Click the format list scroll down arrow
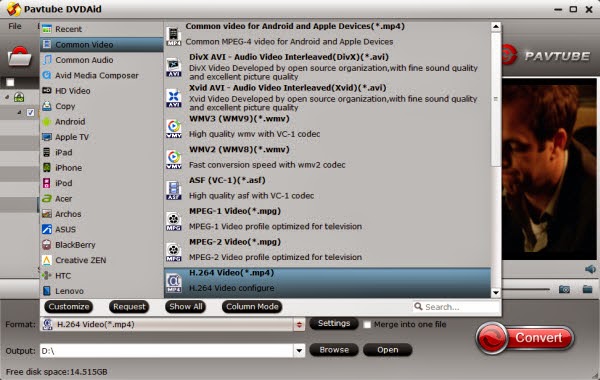The width and height of the screenshot is (600, 380). pyautogui.click(x=496, y=293)
